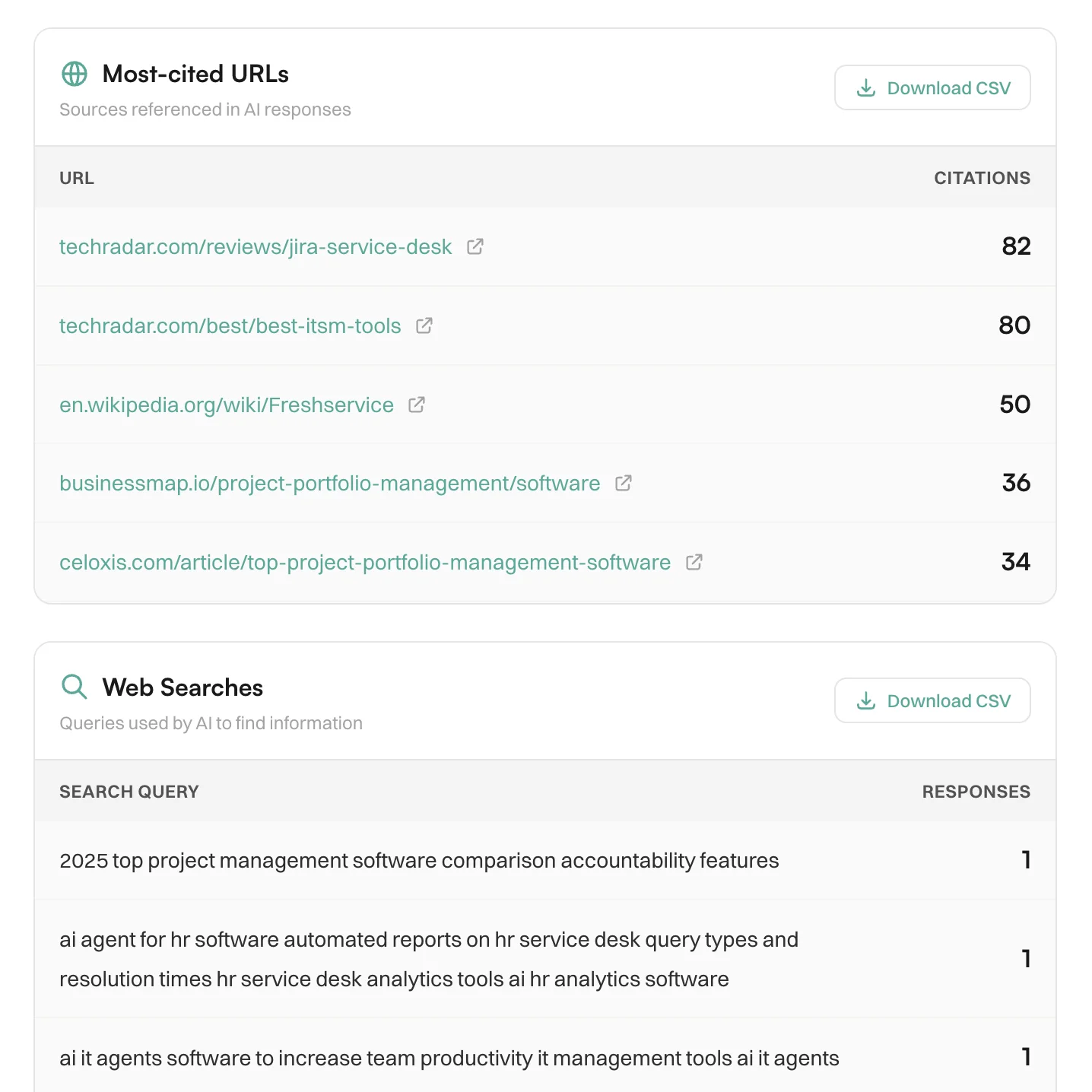1092x1092 pixels.
Task: Select the 2025 top project management software query row
Action: pos(418,860)
